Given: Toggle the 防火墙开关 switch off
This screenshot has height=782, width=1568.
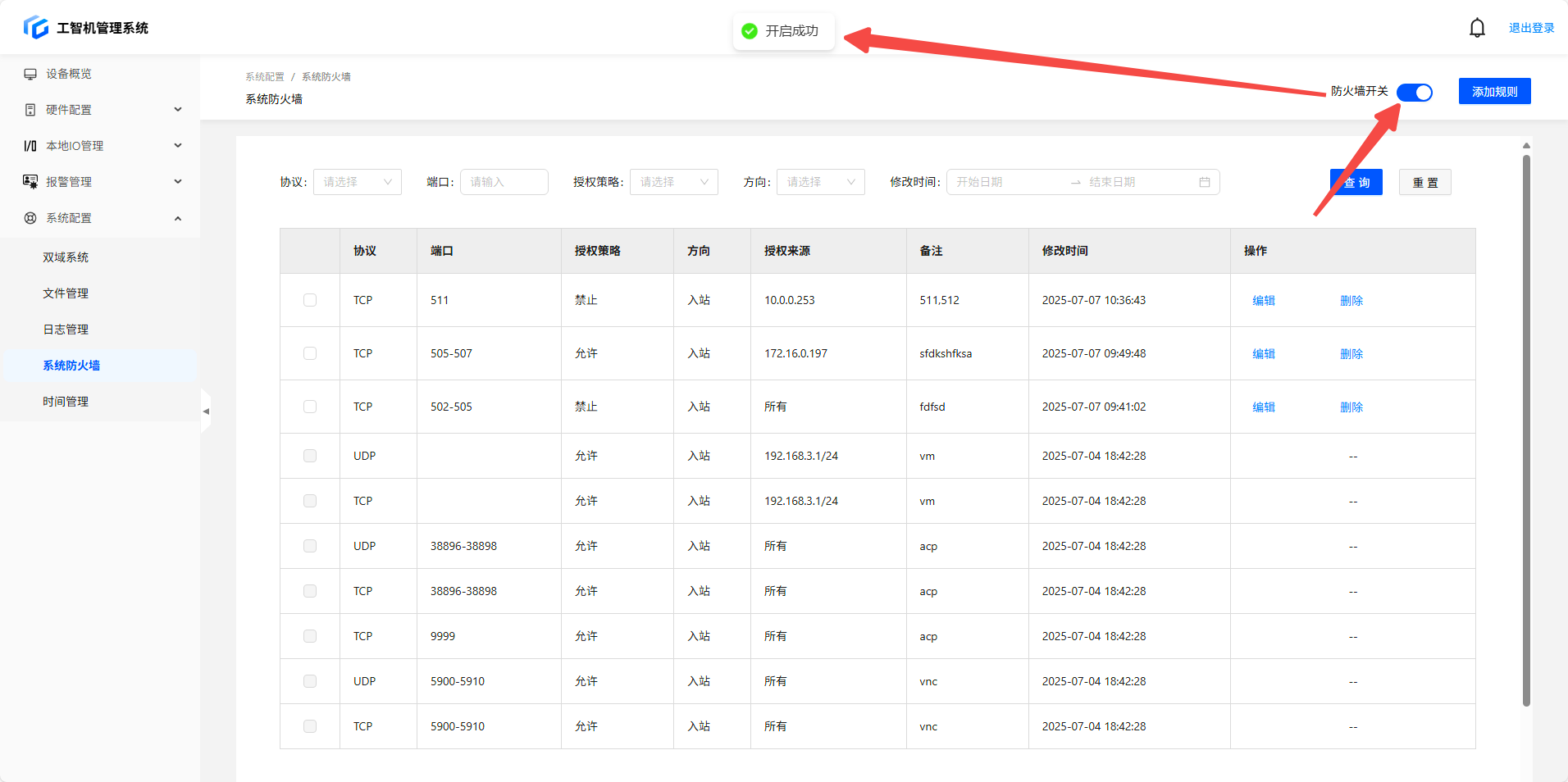Looking at the screenshot, I should click(1414, 92).
